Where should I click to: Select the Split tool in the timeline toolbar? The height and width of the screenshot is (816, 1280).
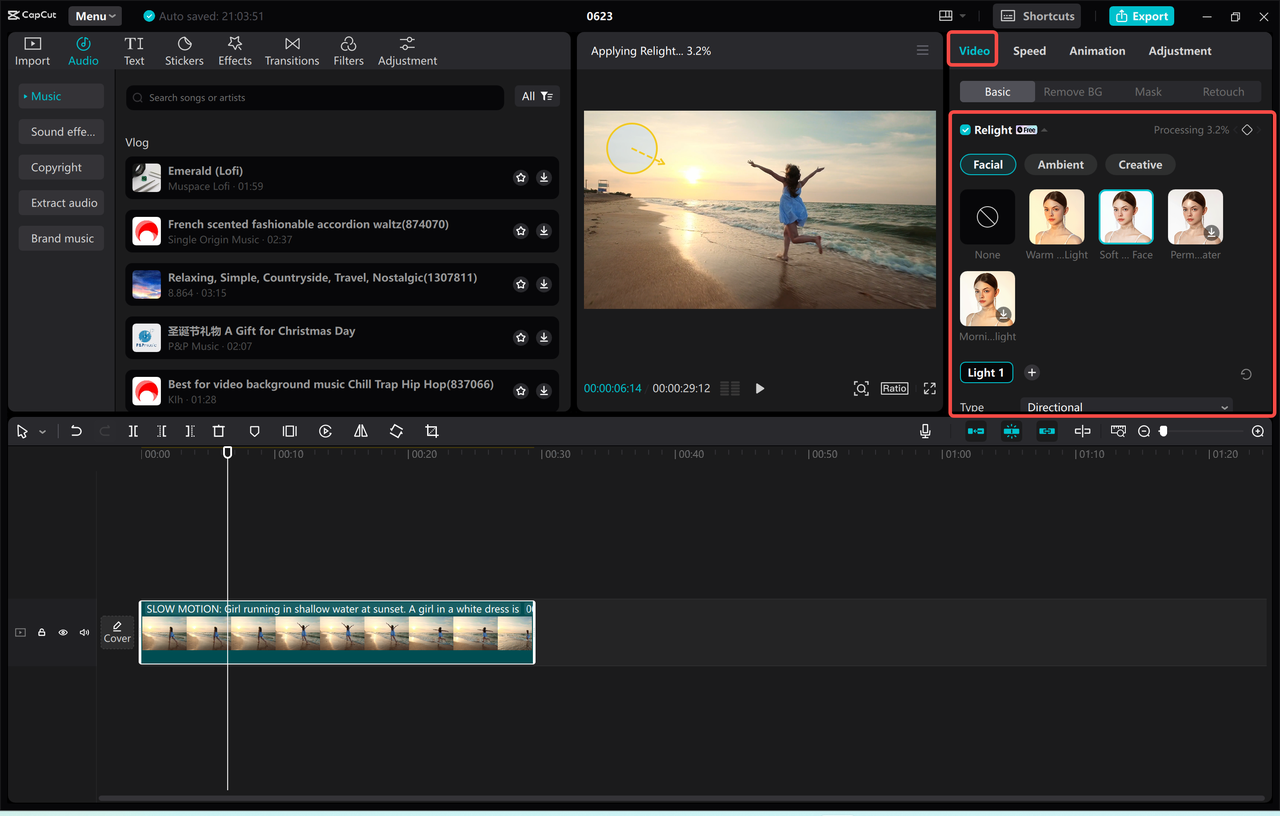[x=133, y=431]
